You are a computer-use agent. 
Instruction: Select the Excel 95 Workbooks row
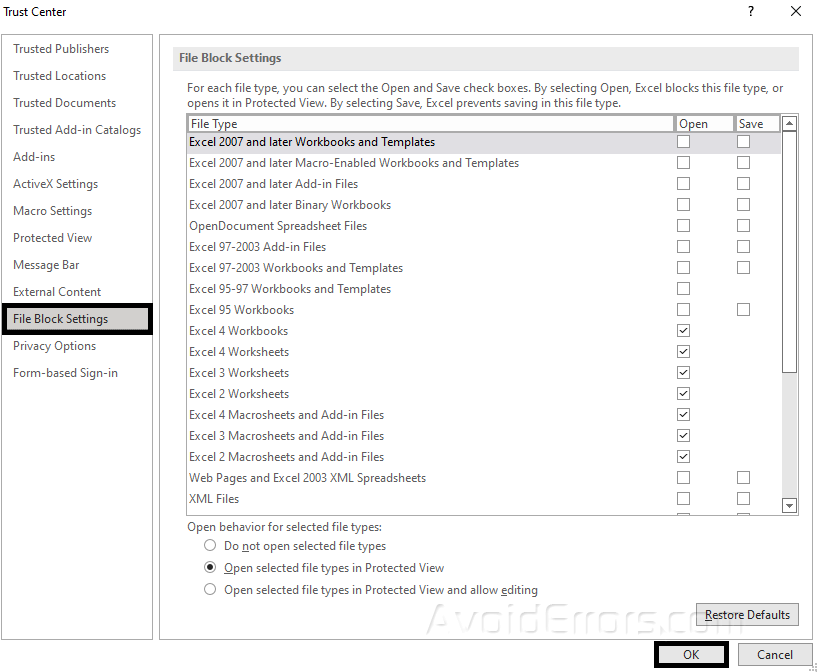pos(241,310)
